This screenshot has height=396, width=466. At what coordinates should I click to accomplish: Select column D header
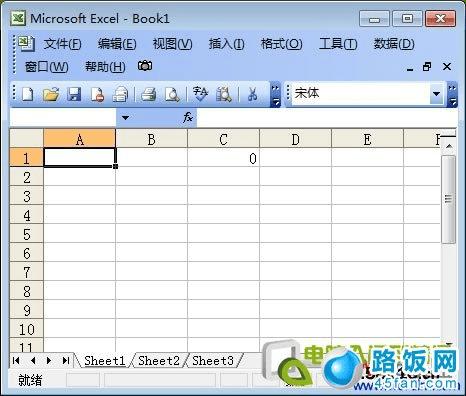(x=296, y=139)
